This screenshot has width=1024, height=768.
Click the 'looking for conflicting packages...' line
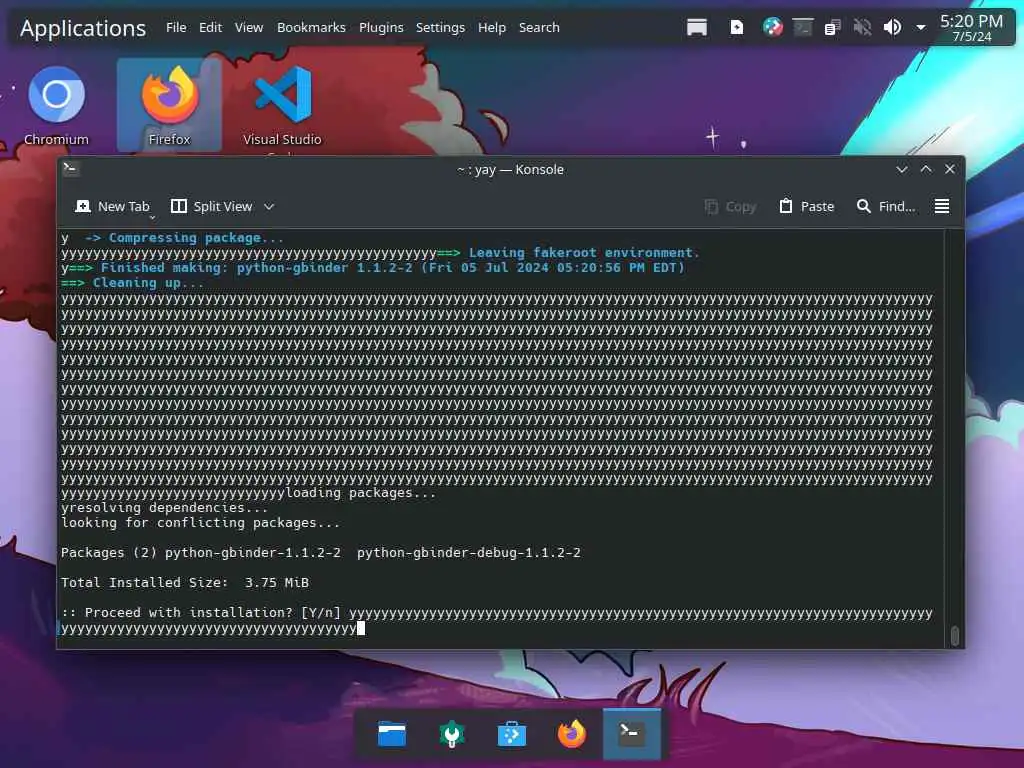tap(200, 522)
